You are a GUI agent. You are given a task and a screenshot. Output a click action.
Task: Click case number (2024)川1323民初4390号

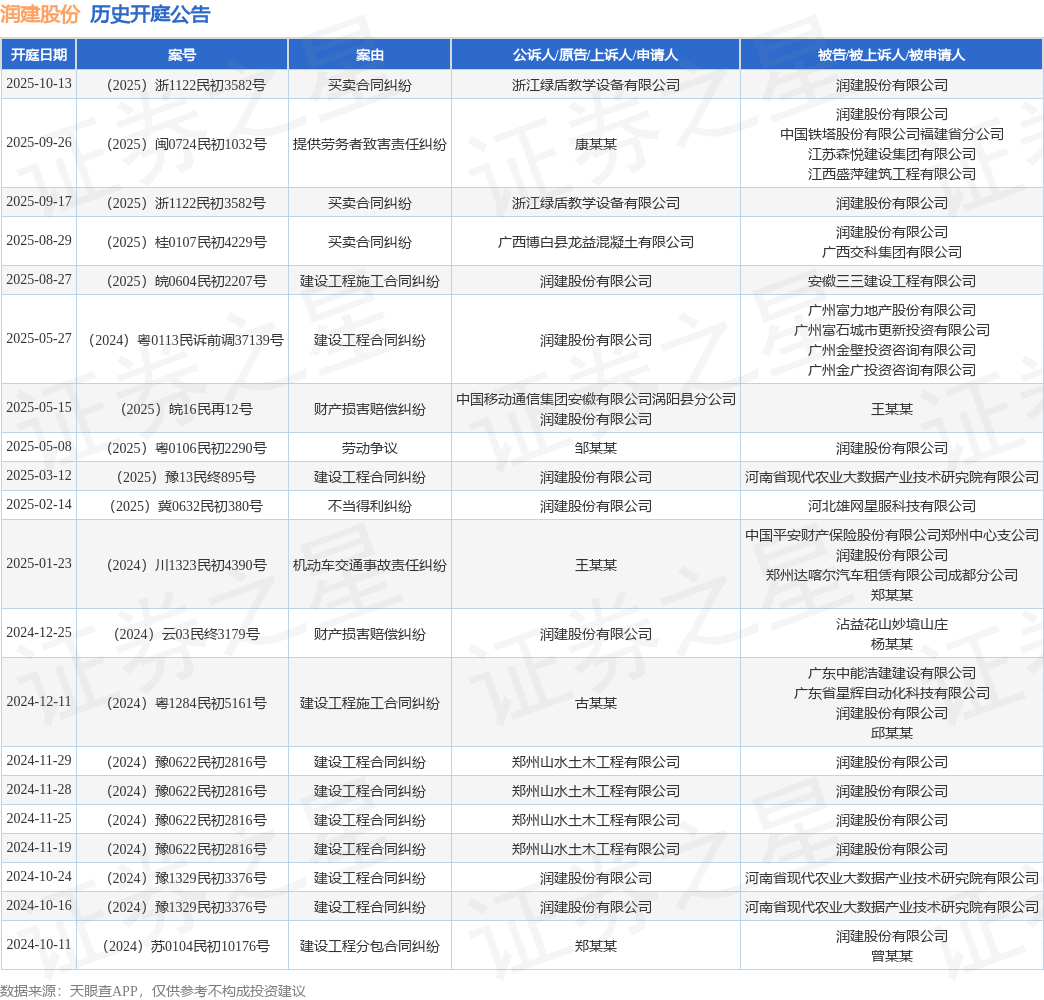pyautogui.click(x=186, y=565)
